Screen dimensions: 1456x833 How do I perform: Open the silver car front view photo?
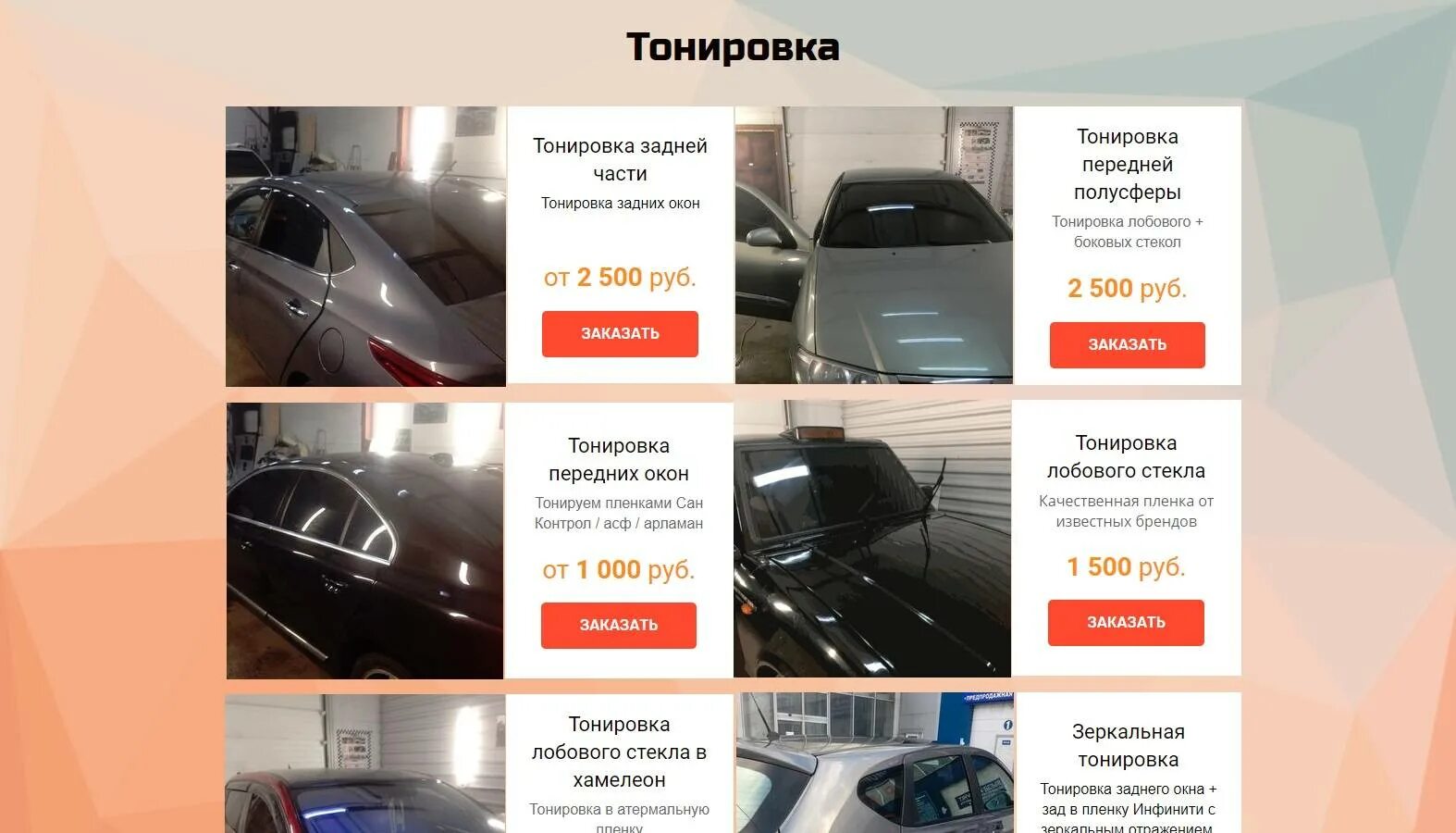pyautogui.click(x=874, y=245)
